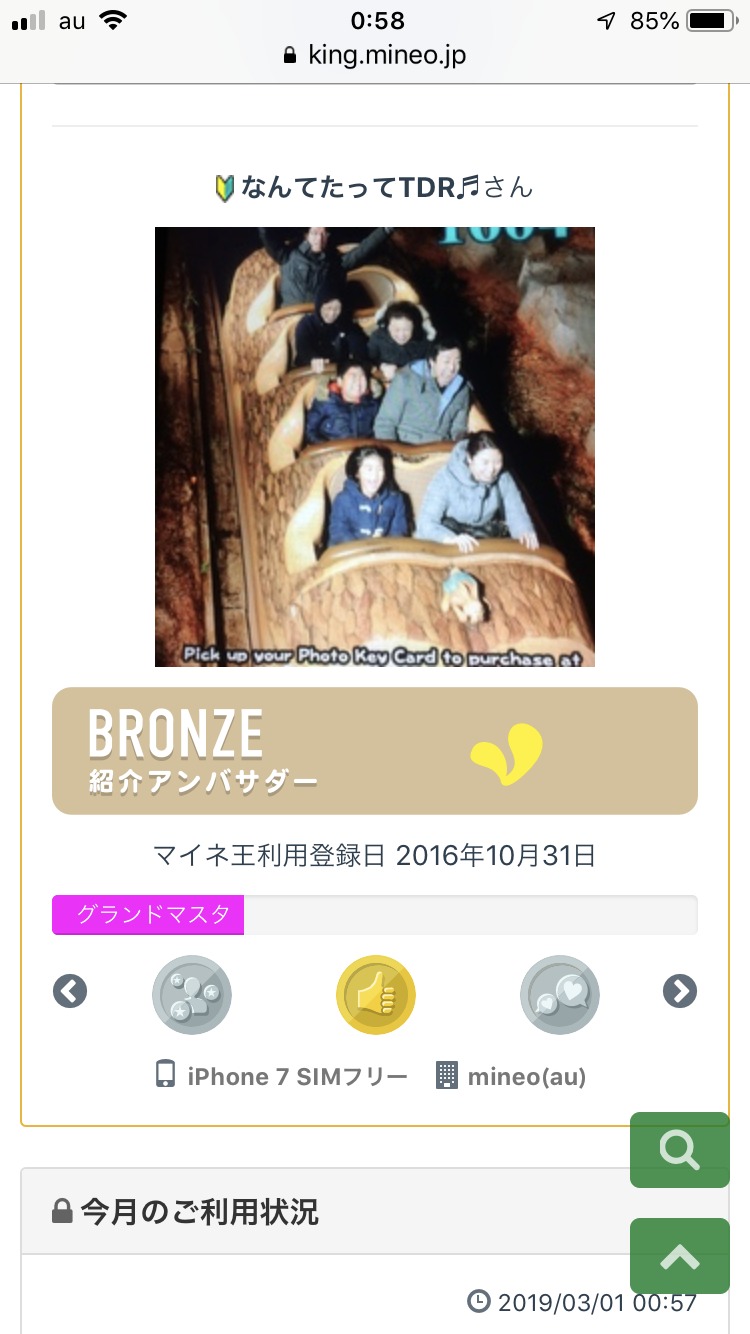The image size is (750, 1334).
Task: Tap the lock icon beside 今月のご利用状況
Action: point(62,1212)
